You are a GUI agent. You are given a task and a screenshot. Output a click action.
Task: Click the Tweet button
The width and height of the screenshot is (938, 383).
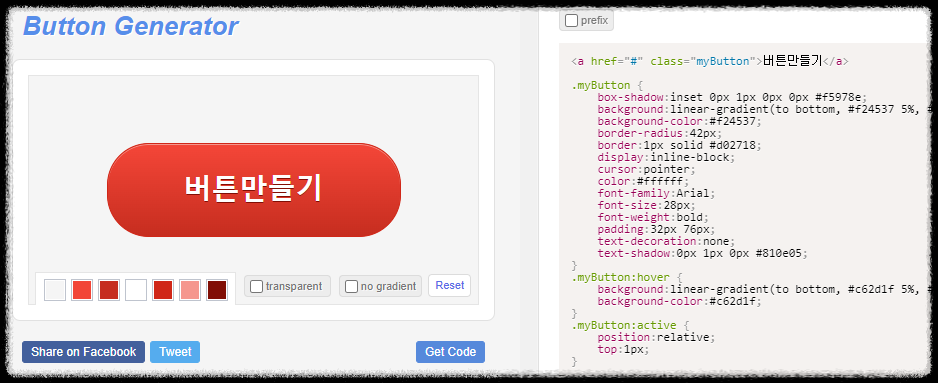[x=175, y=352]
